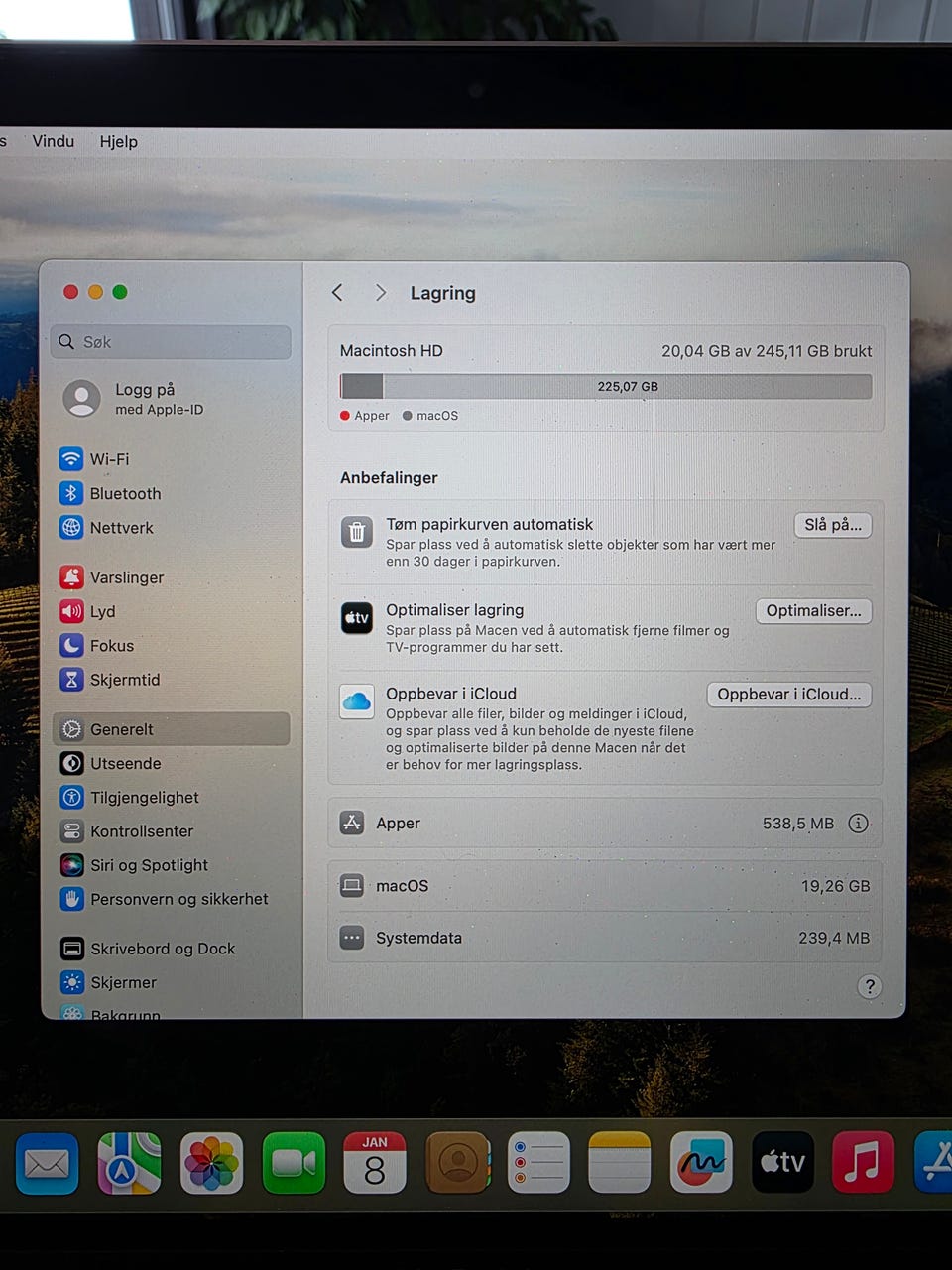
Task: Open Notes app in the Dock
Action: click(620, 1163)
